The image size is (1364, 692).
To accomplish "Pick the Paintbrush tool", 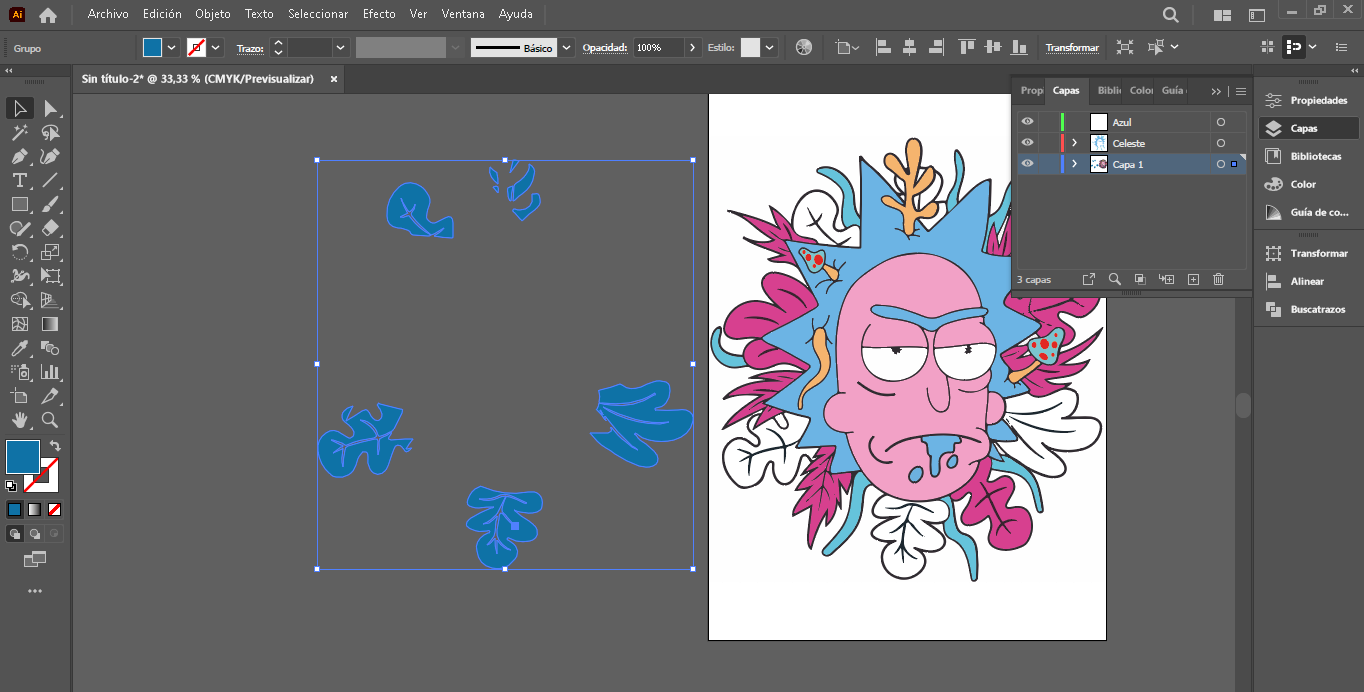I will point(50,204).
